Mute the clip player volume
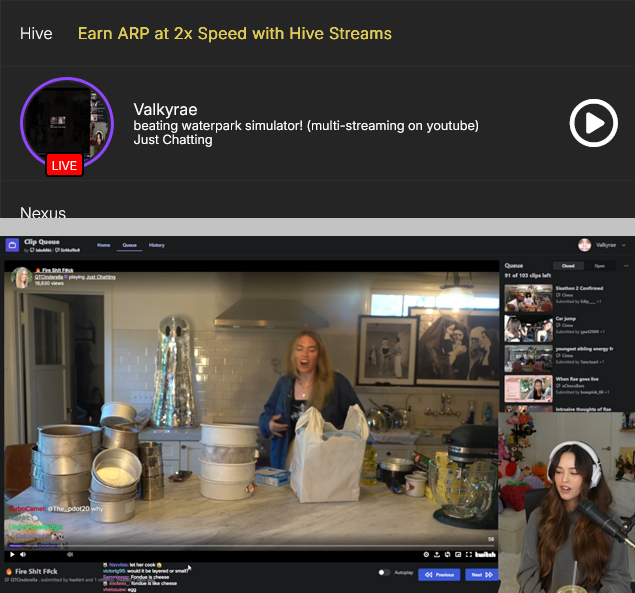Viewport: 635px width, 593px height. [23, 554]
